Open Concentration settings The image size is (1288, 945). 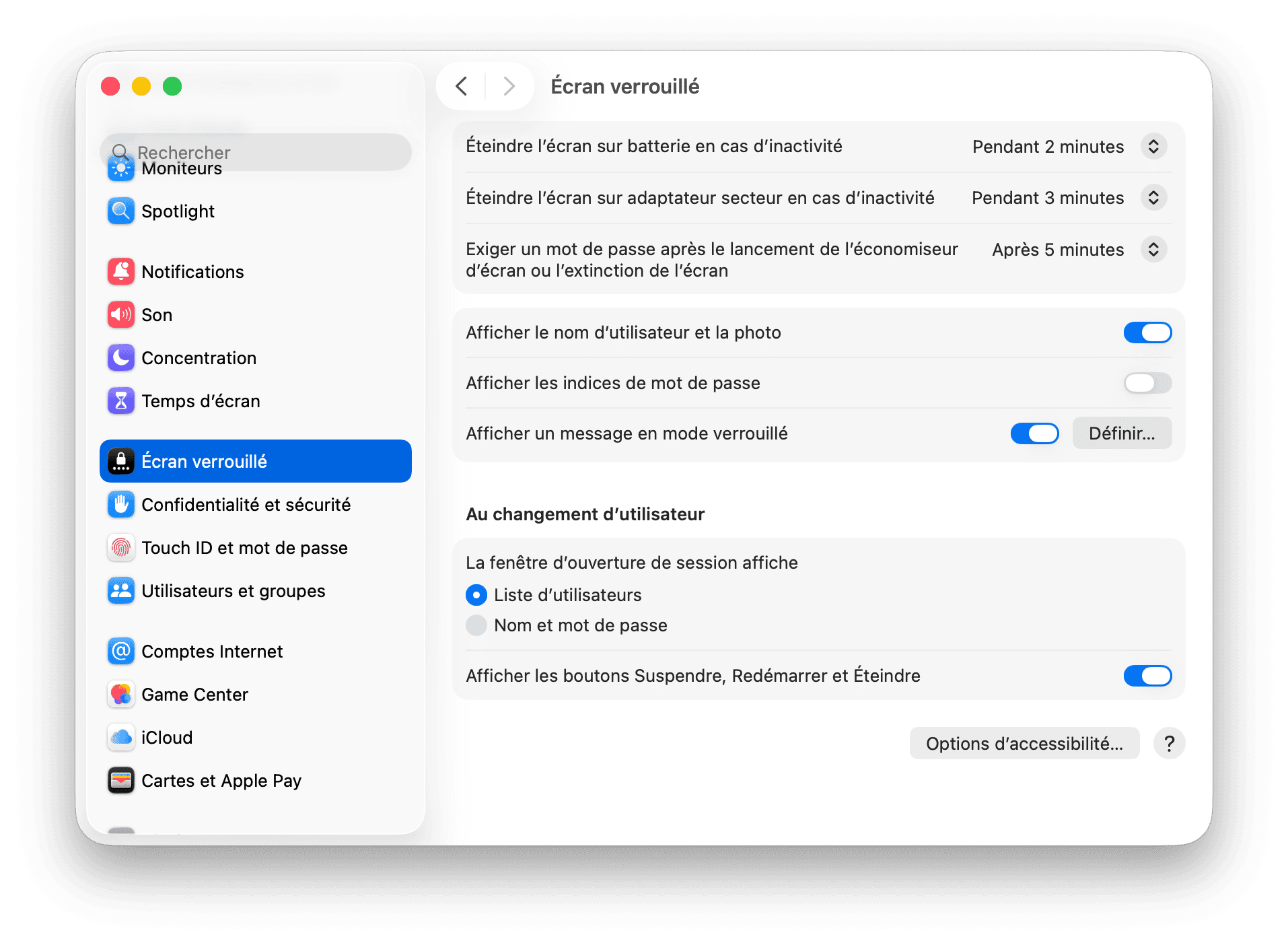199,357
